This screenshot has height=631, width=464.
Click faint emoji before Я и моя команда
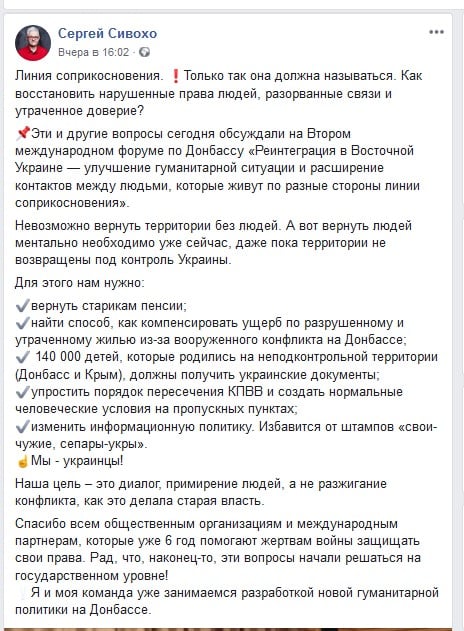point(23,593)
